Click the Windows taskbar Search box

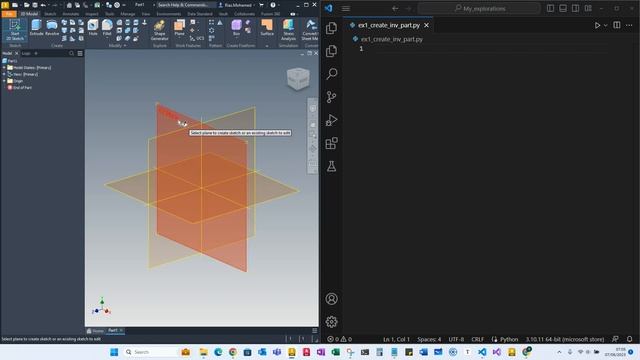pos(151,352)
